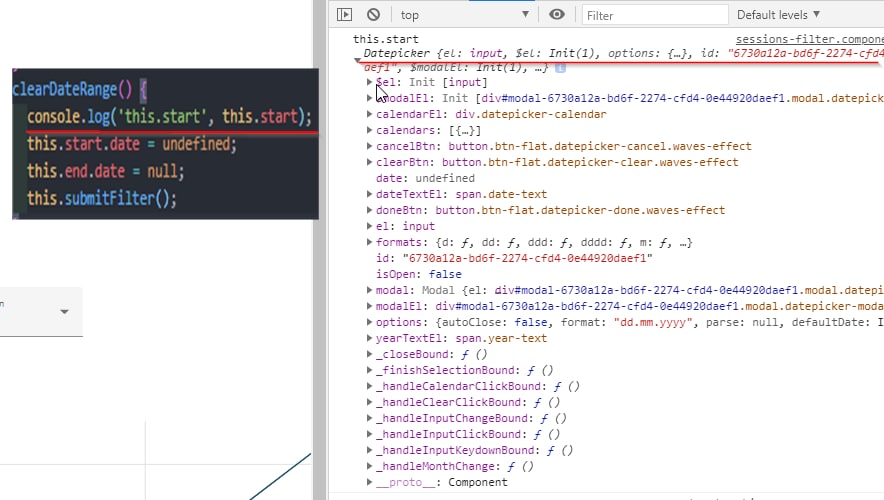Click the this.submitFilter(); code line
Viewport: 884px width, 500px height.
(102, 198)
